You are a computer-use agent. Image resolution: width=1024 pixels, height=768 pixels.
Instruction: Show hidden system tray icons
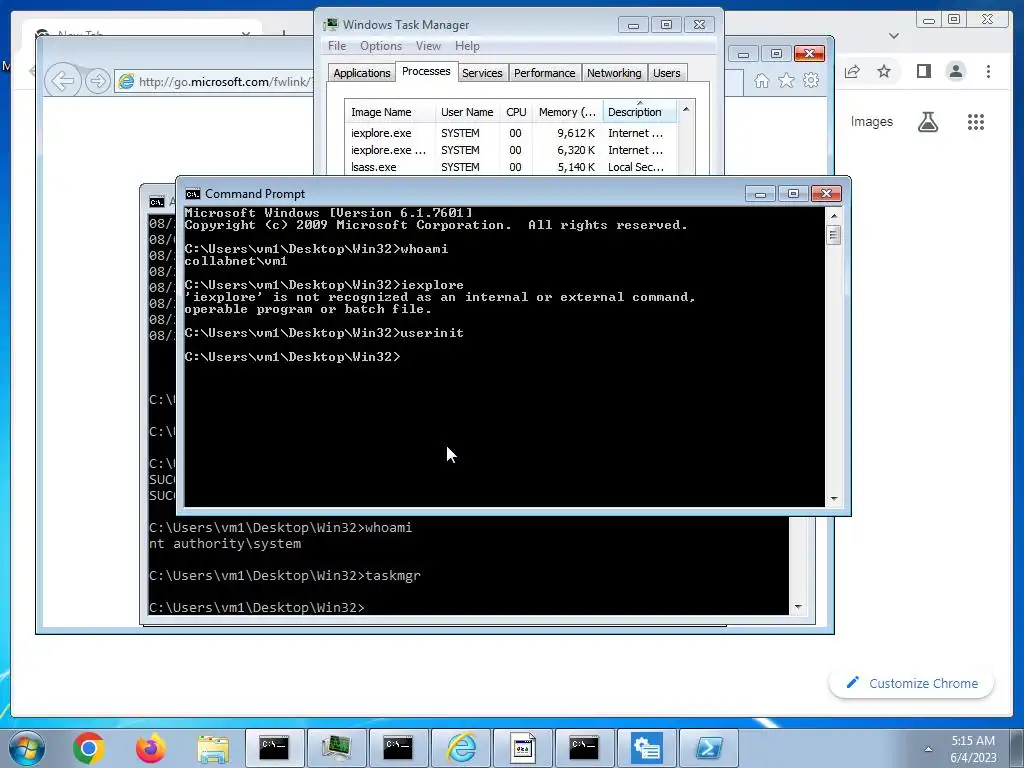(928, 748)
